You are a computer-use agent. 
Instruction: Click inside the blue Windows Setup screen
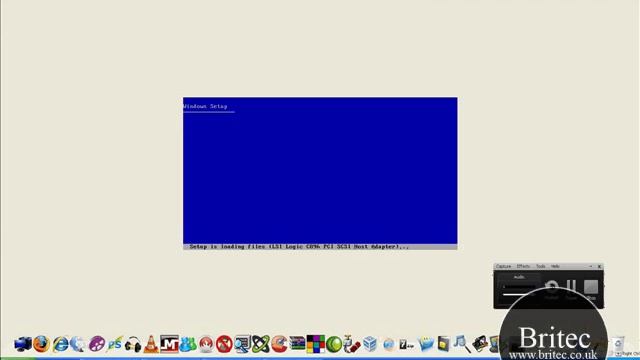click(x=320, y=171)
